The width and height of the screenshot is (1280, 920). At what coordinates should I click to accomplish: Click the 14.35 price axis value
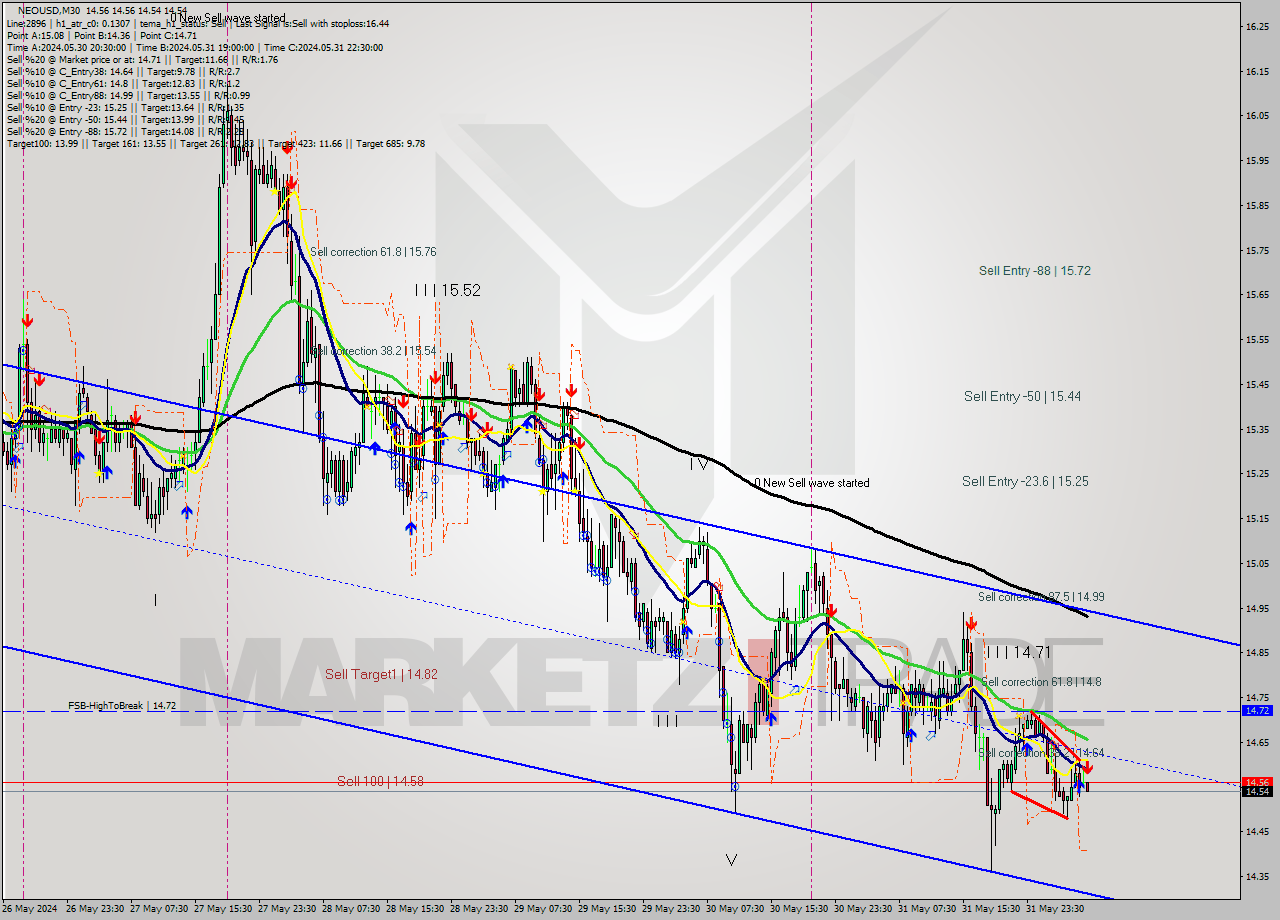[x=1258, y=877]
